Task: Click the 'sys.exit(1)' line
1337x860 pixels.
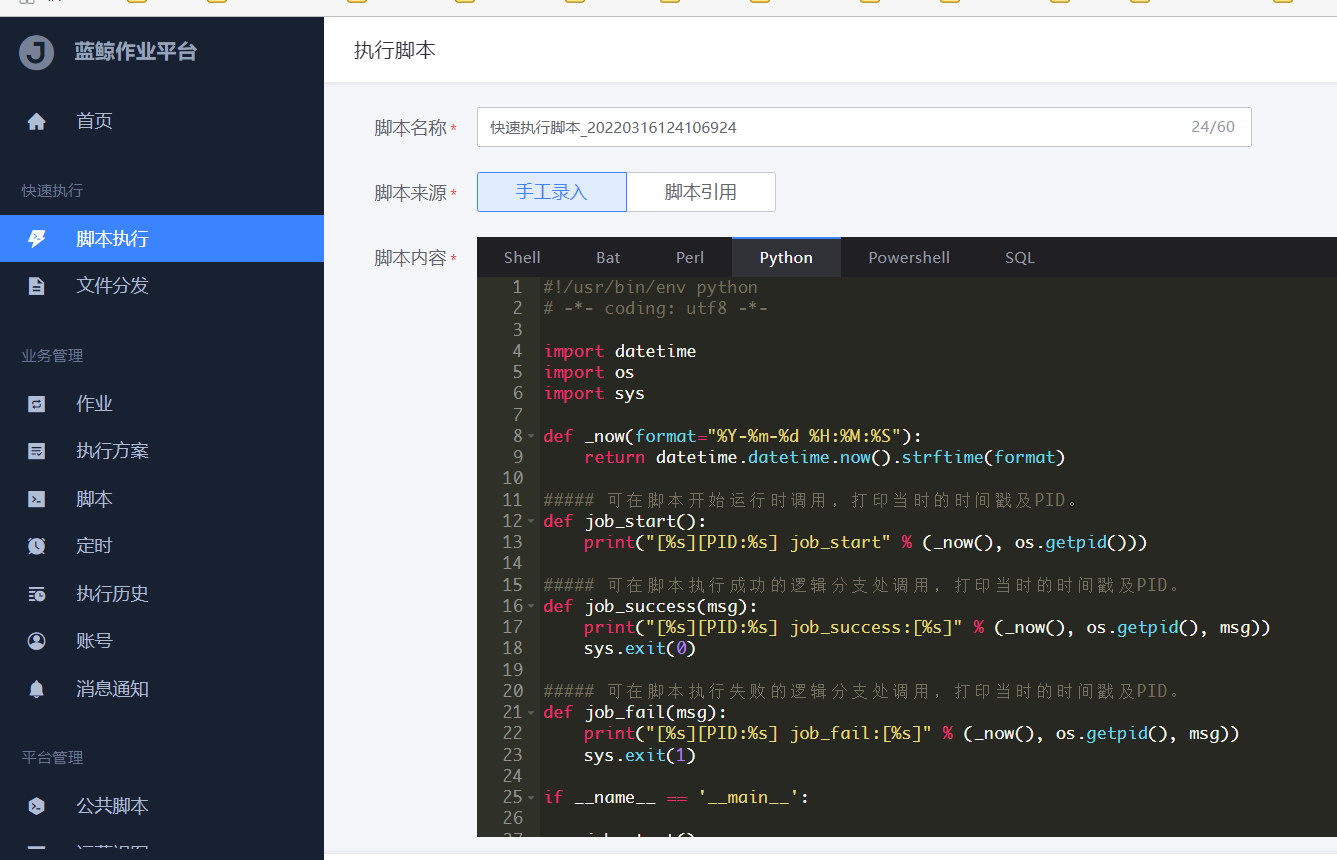Action: [640, 755]
